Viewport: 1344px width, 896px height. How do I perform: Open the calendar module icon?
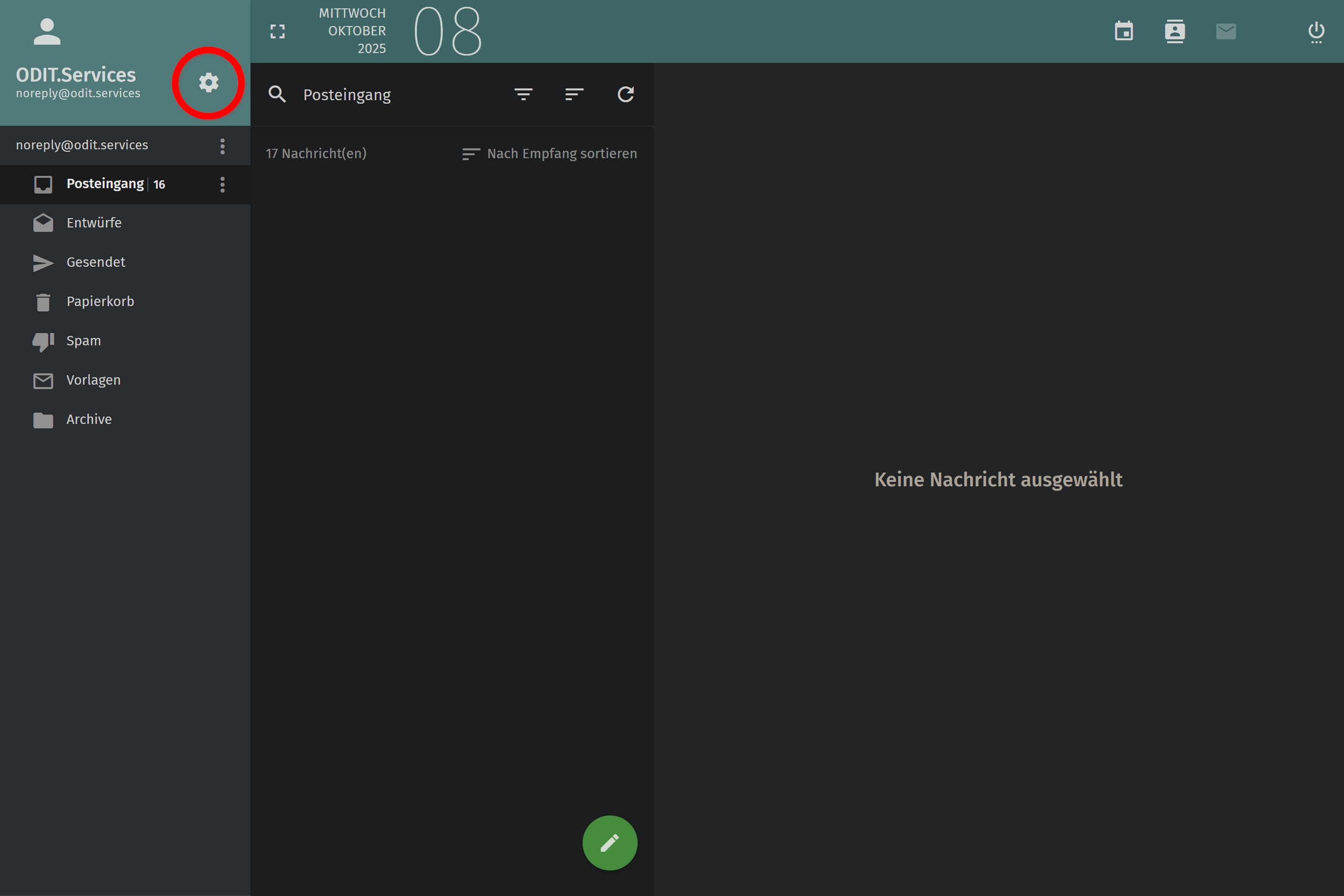1123,31
